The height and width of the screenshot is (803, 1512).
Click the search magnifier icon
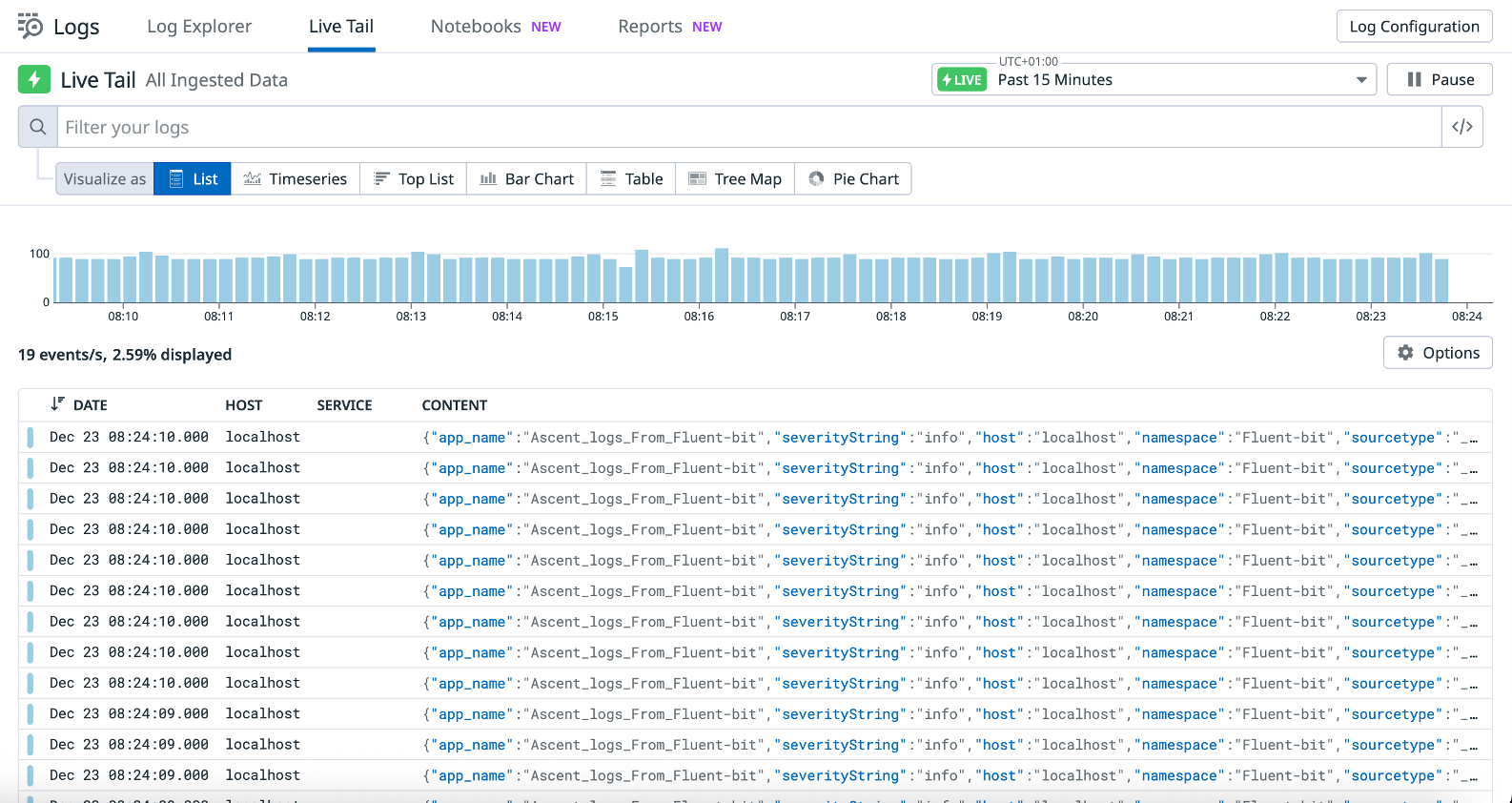click(38, 127)
